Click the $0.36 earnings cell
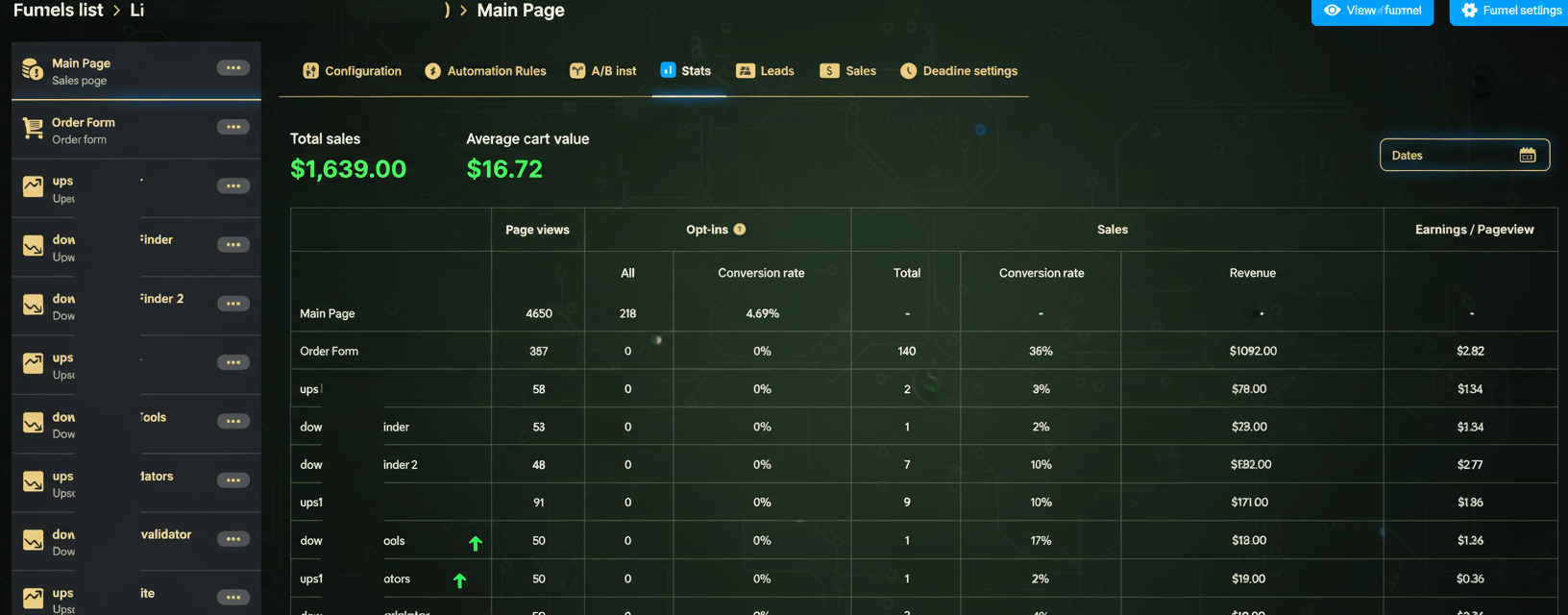1568x615 pixels. (x=1469, y=579)
